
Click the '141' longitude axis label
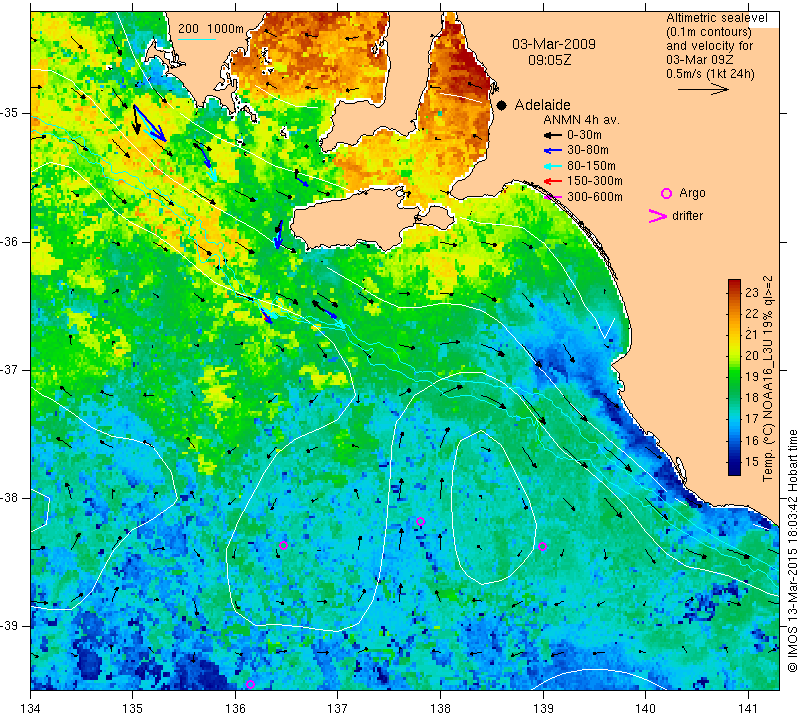click(748, 709)
